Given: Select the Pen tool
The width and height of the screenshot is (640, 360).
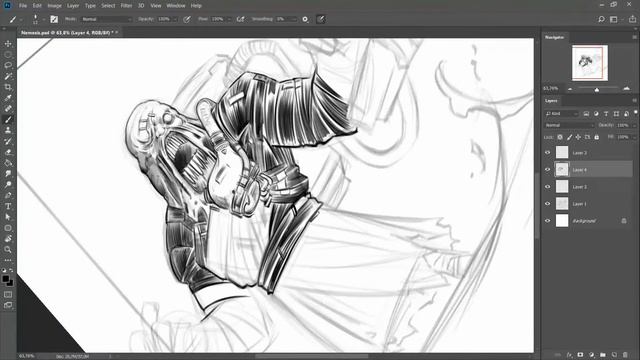Looking at the screenshot, I should tap(8, 196).
